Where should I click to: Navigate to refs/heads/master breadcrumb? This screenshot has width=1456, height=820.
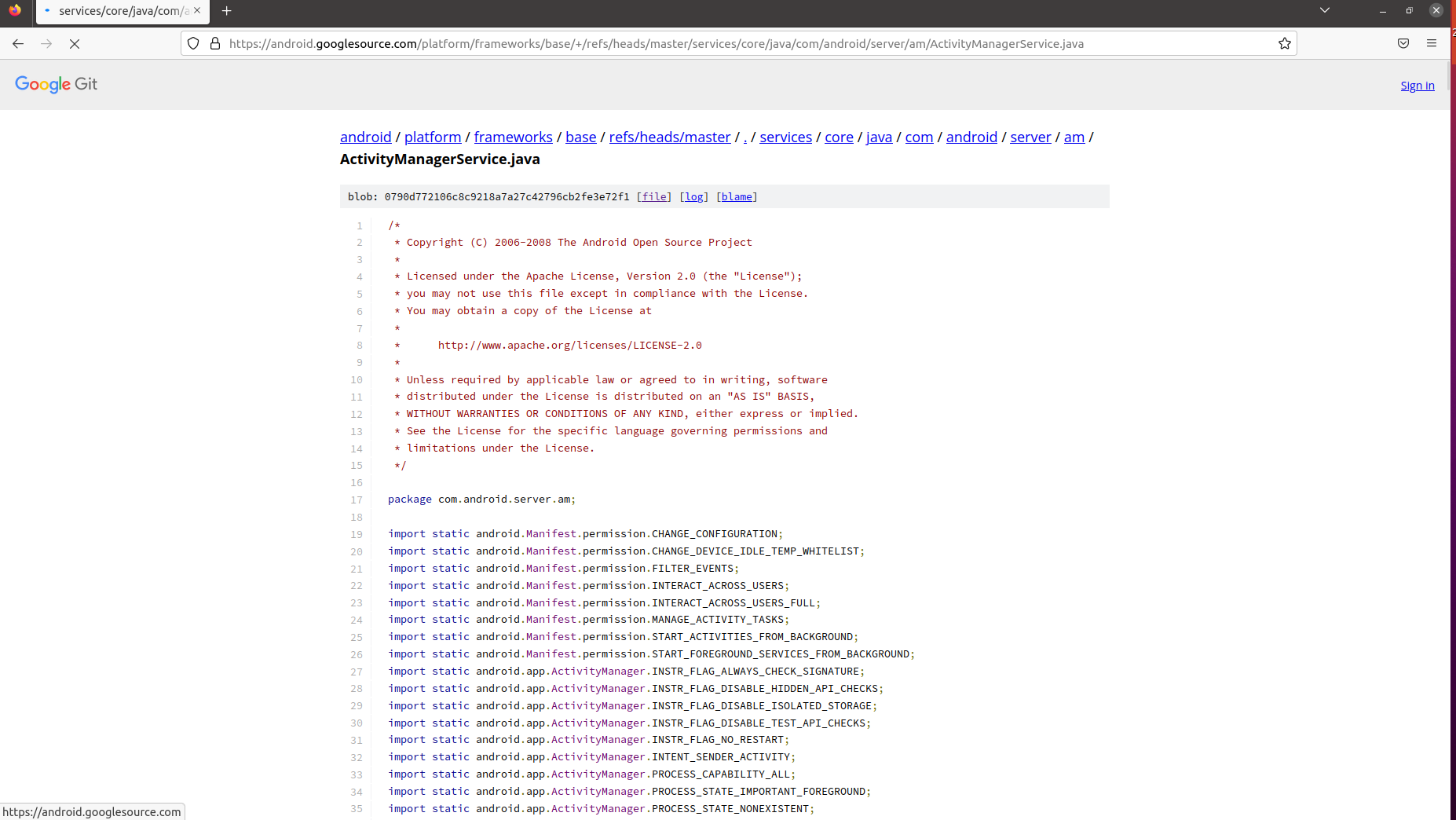click(x=669, y=137)
